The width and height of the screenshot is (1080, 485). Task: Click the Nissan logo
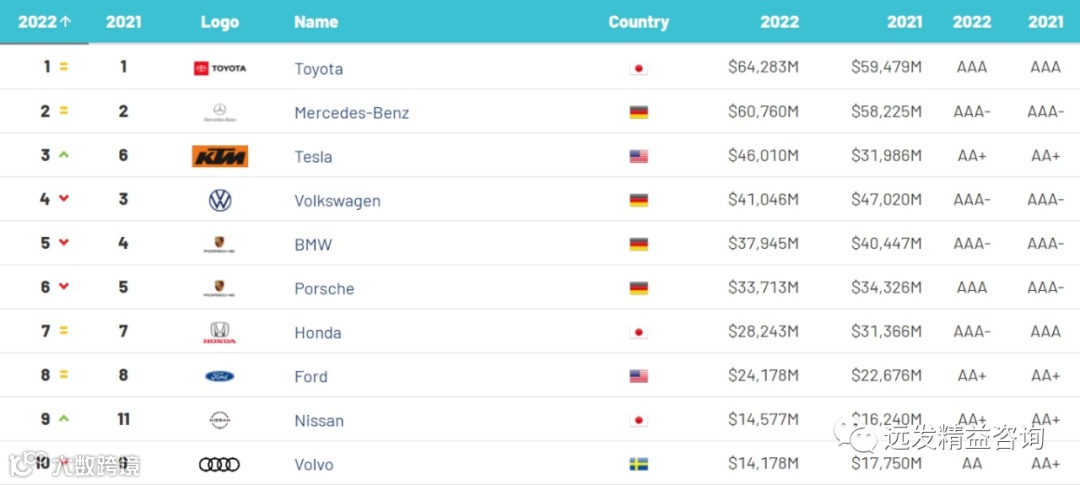[220, 421]
